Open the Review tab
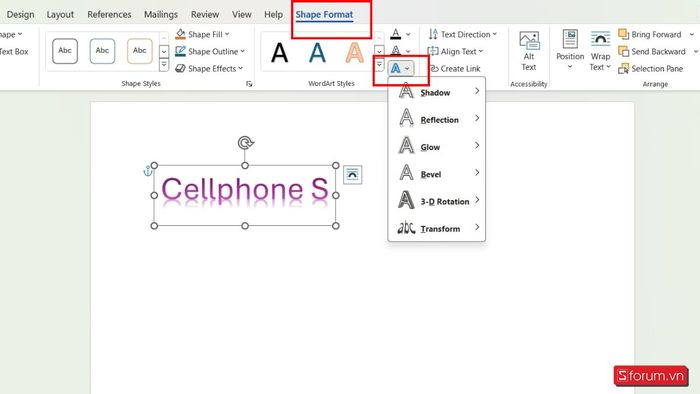Image resolution: width=700 pixels, height=394 pixels. 204,14
